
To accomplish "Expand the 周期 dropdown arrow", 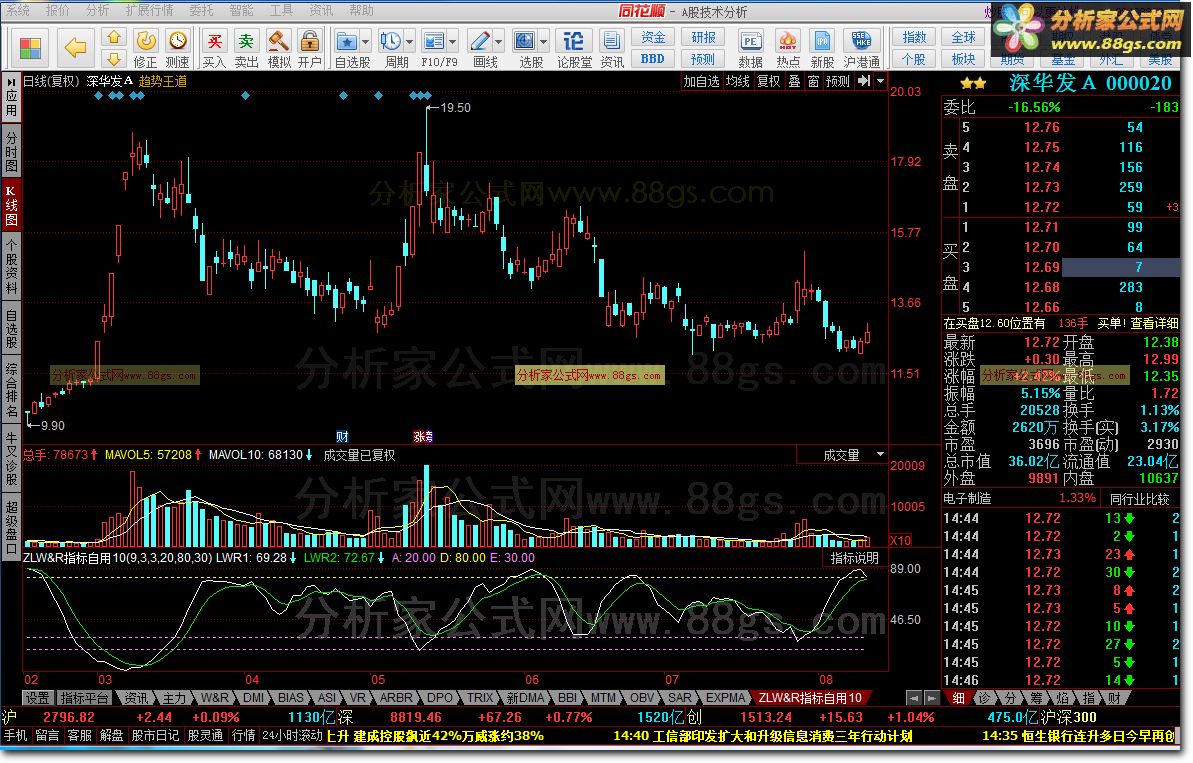I will pyautogui.click(x=410, y=40).
